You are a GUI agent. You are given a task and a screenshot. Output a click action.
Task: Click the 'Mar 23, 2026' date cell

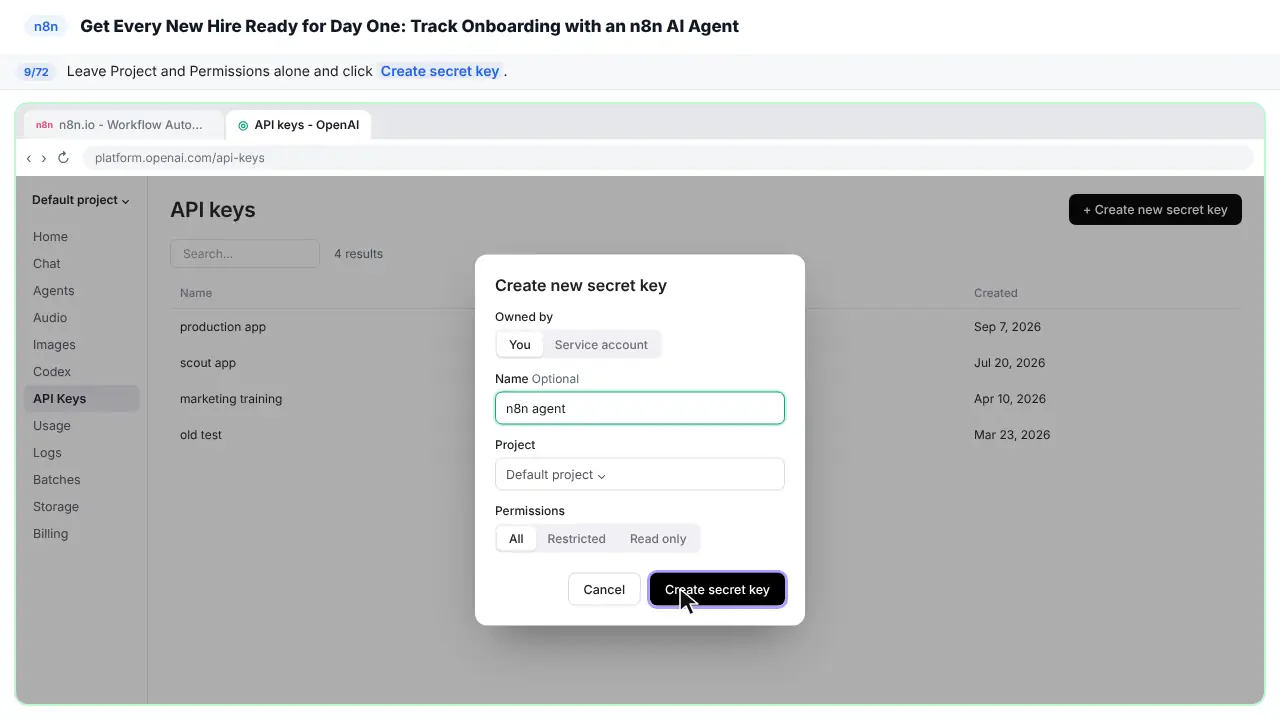coord(1012,435)
